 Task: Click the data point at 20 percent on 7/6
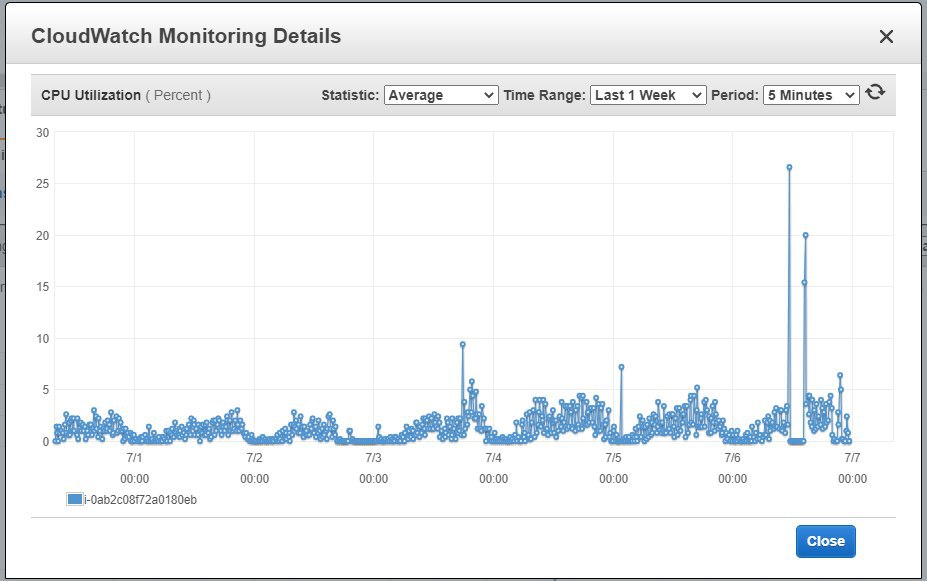click(x=805, y=235)
